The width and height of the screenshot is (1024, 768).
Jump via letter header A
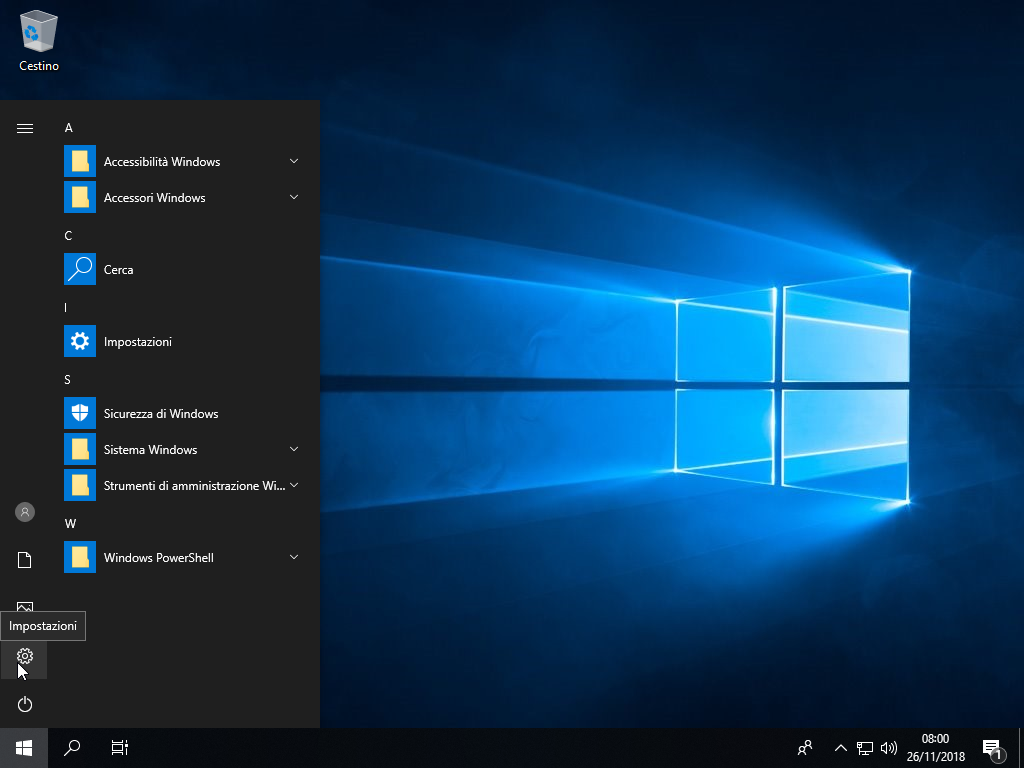[69, 128]
